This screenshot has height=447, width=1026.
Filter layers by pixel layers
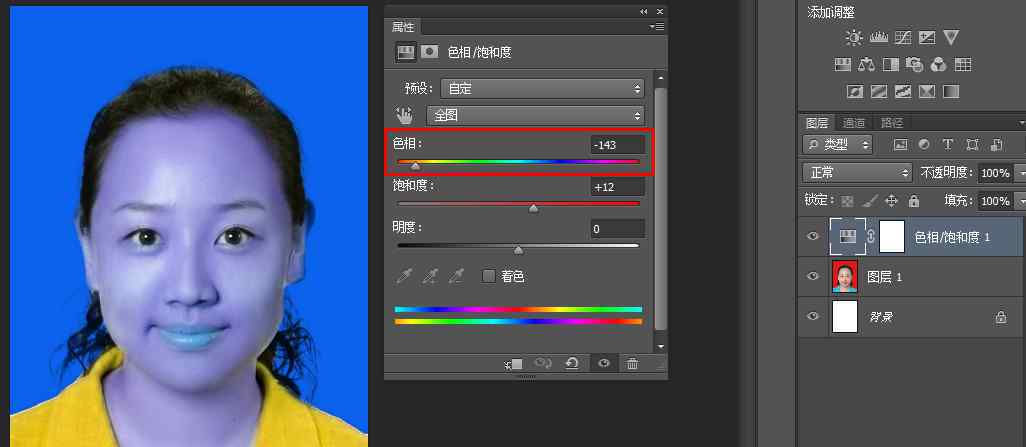[900, 145]
